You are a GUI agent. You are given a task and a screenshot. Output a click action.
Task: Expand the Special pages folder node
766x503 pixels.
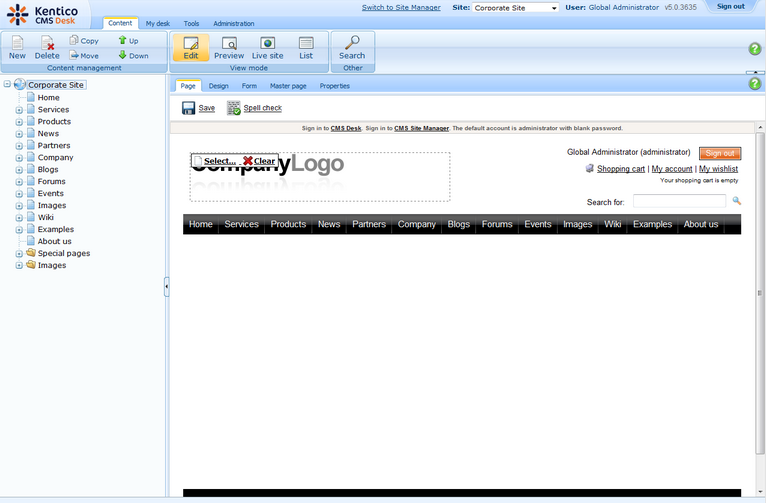click(x=19, y=254)
